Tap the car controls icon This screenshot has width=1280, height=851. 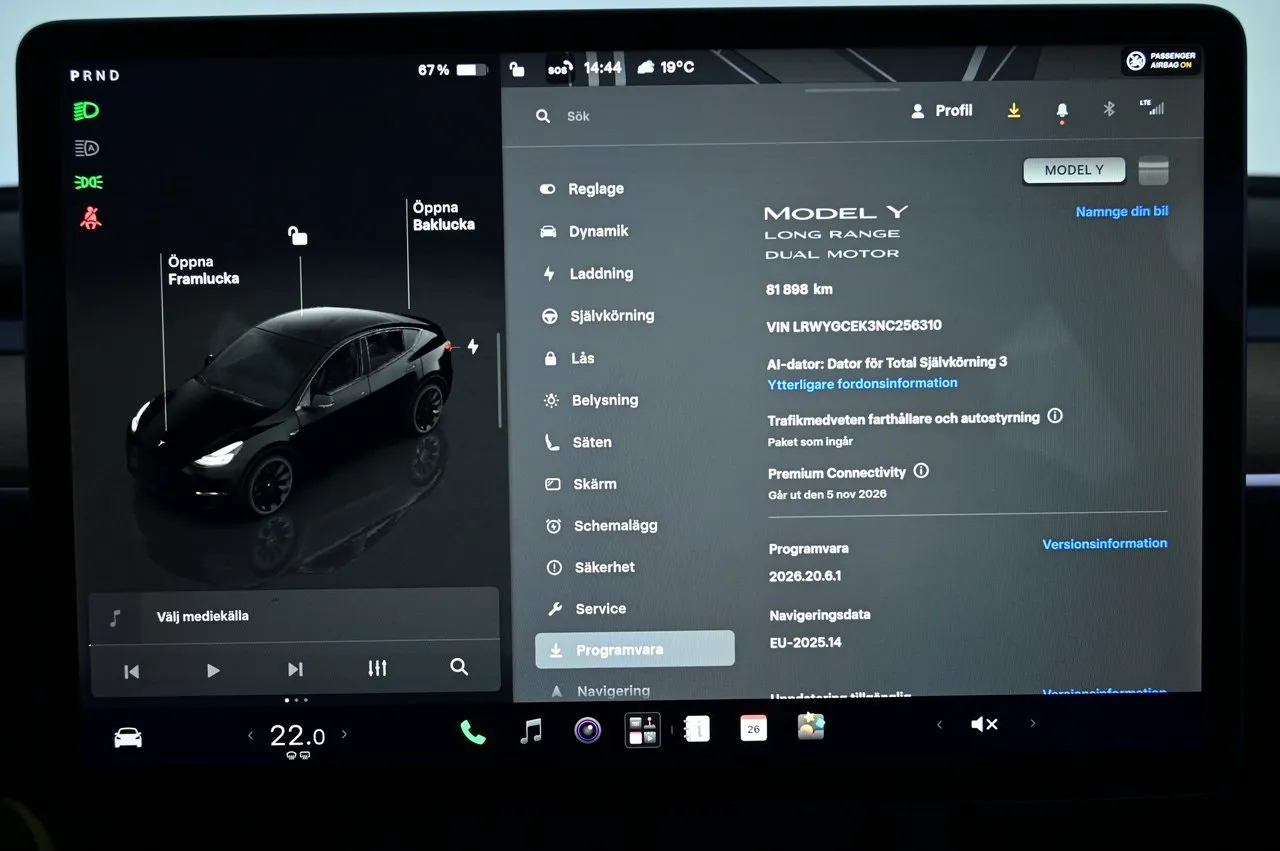coord(128,737)
